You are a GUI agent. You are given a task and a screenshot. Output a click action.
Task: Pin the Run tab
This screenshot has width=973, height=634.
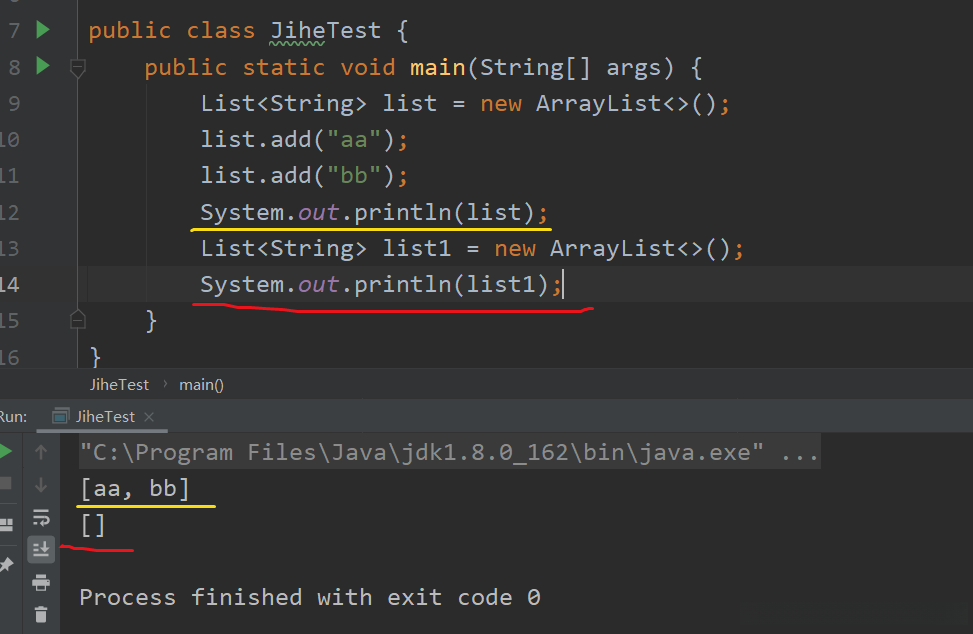click(x=6, y=564)
